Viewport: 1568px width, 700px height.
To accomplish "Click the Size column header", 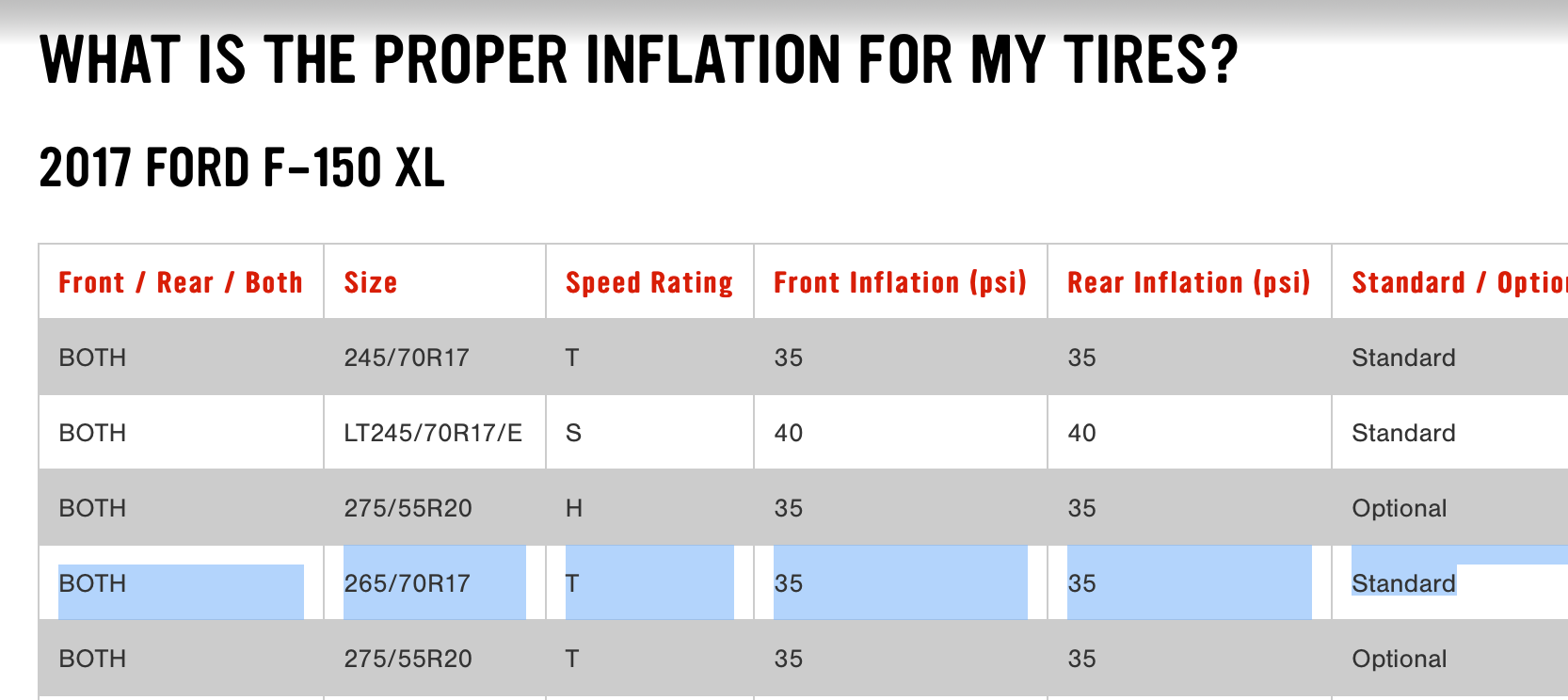I will (x=370, y=282).
